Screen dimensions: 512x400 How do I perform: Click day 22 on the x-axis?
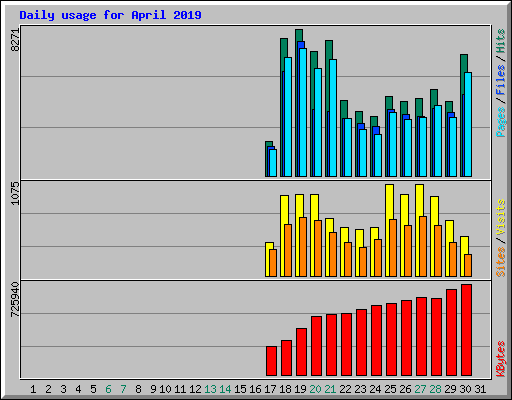click(345, 389)
